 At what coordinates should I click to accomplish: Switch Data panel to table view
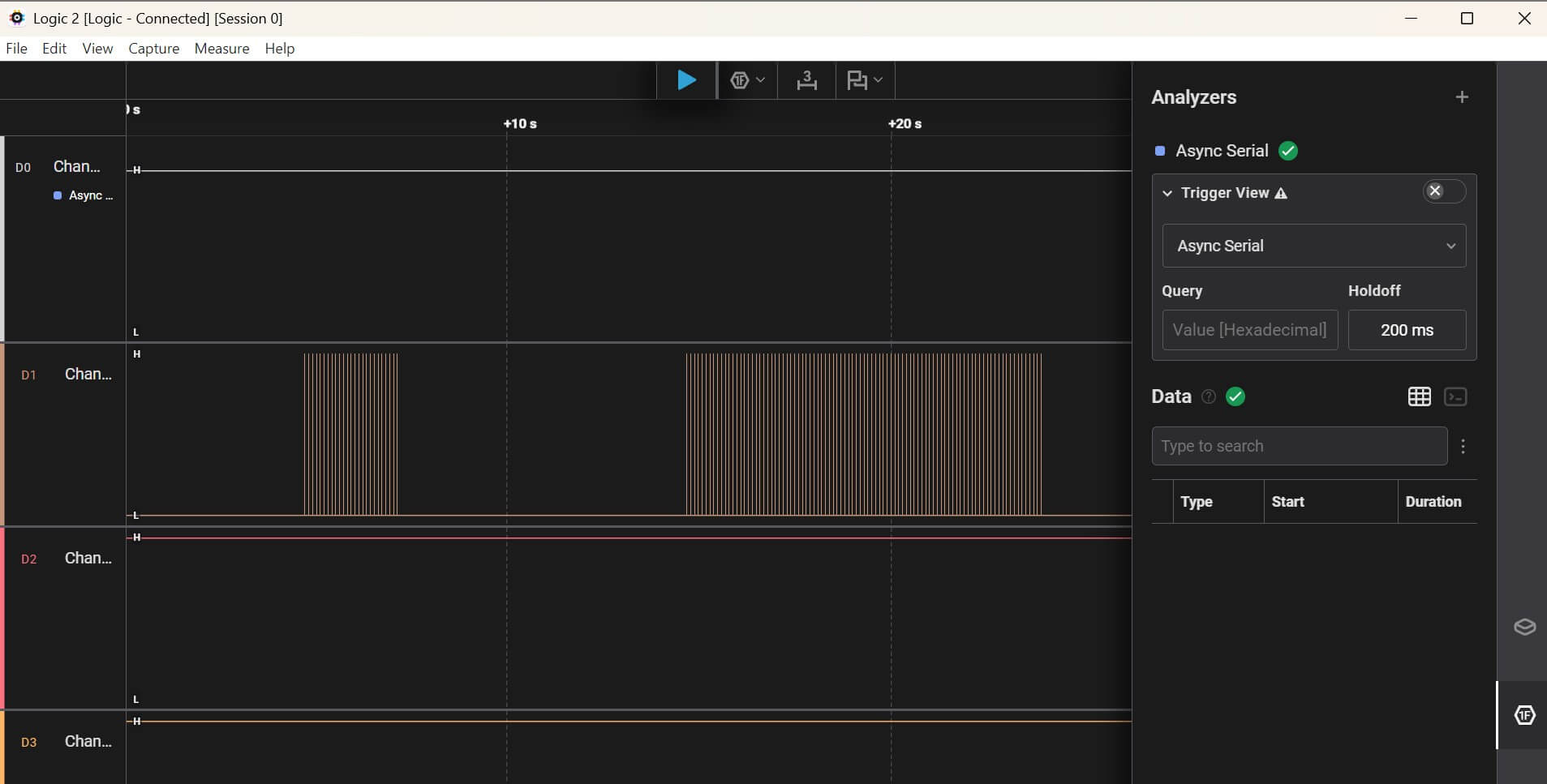pyautogui.click(x=1419, y=396)
